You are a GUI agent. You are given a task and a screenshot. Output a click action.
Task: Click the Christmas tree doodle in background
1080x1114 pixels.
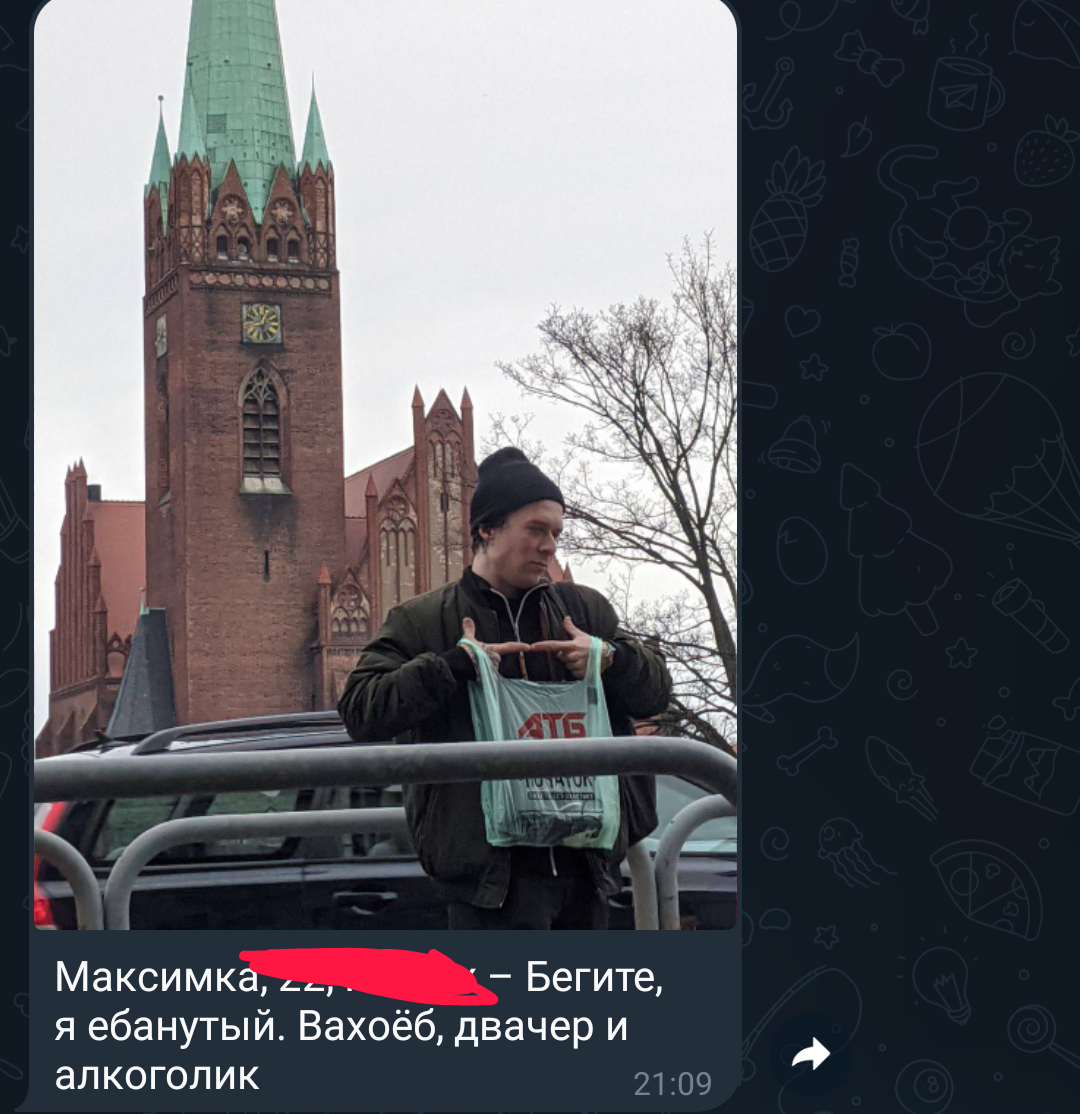(x=894, y=548)
